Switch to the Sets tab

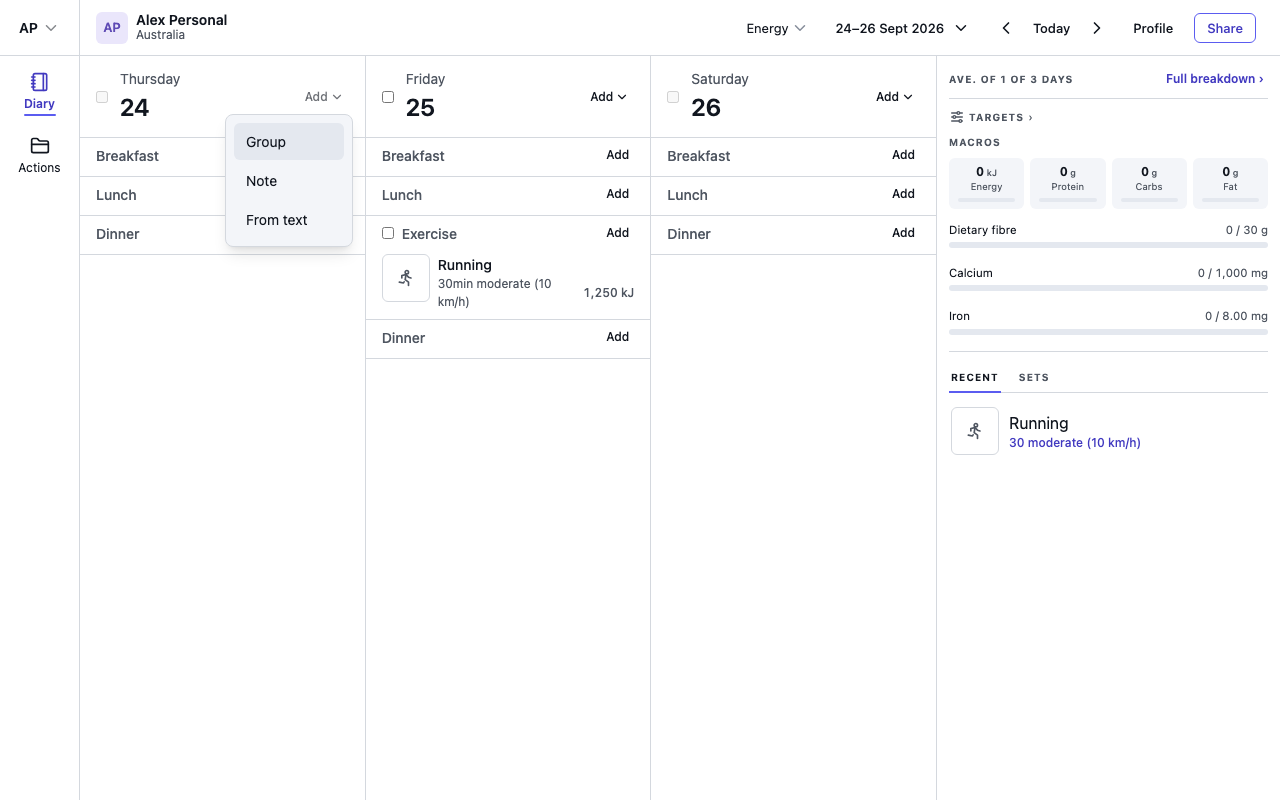pyautogui.click(x=1034, y=378)
